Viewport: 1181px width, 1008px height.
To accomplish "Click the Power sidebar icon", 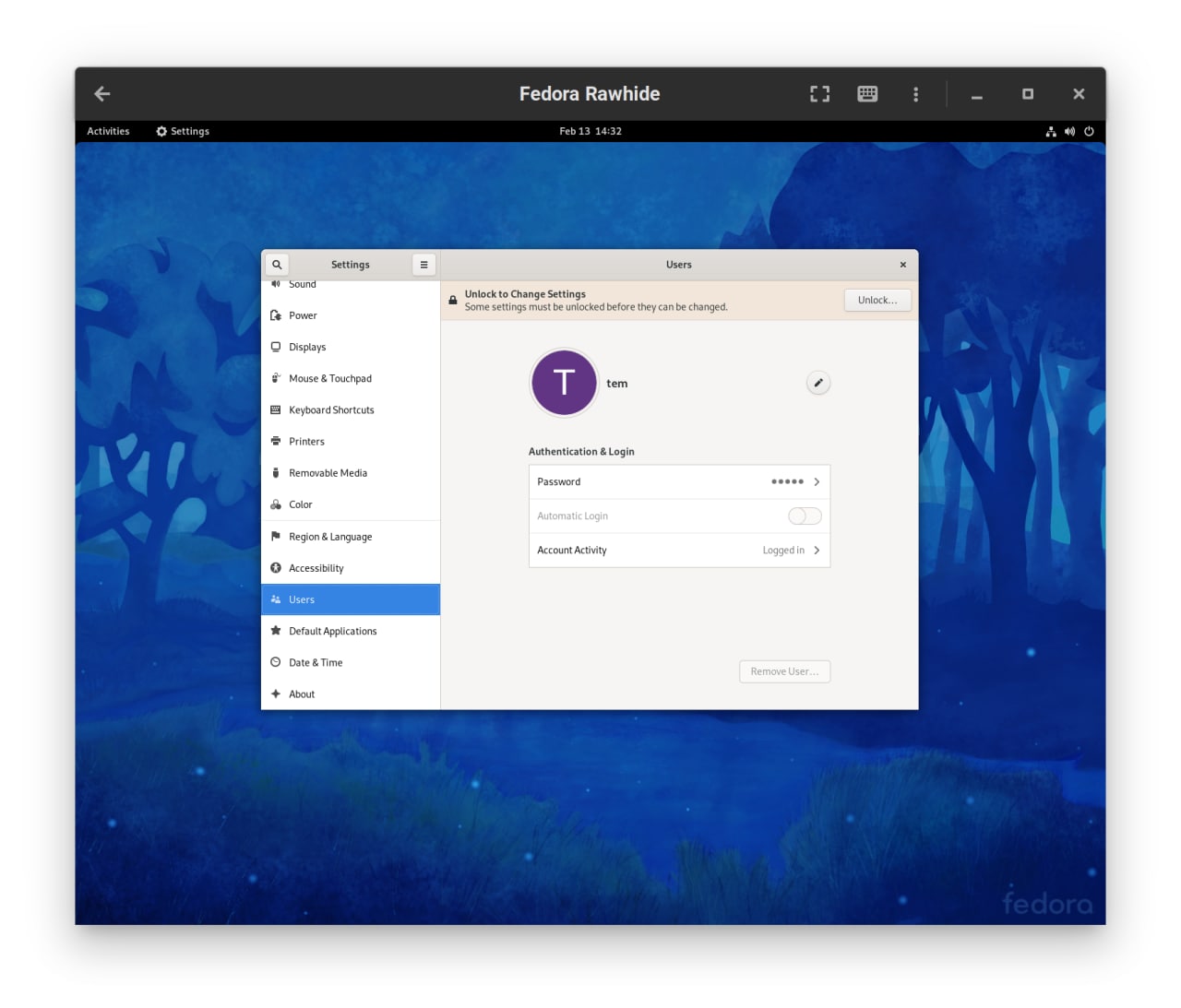I will pos(276,315).
